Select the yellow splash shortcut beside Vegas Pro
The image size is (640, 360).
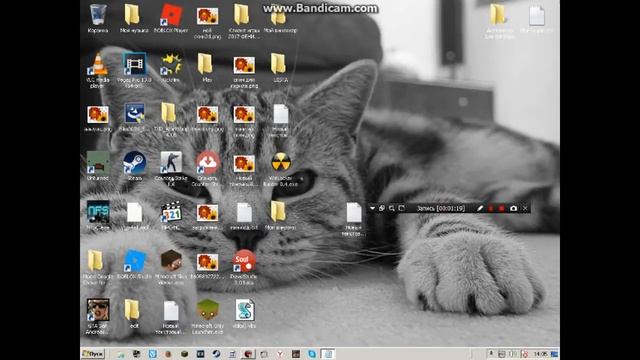[171, 64]
